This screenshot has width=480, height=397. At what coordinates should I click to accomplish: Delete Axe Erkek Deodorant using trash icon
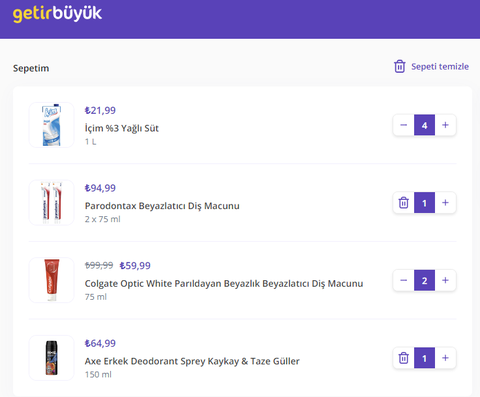point(403,358)
